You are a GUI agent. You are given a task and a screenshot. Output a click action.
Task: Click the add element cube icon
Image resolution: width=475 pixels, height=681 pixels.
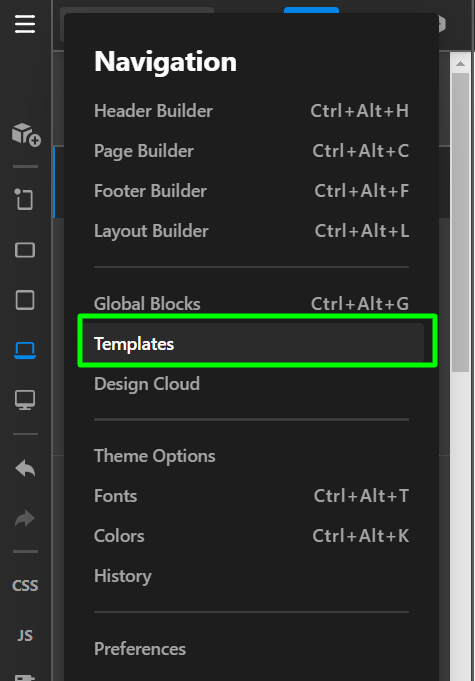(x=26, y=135)
